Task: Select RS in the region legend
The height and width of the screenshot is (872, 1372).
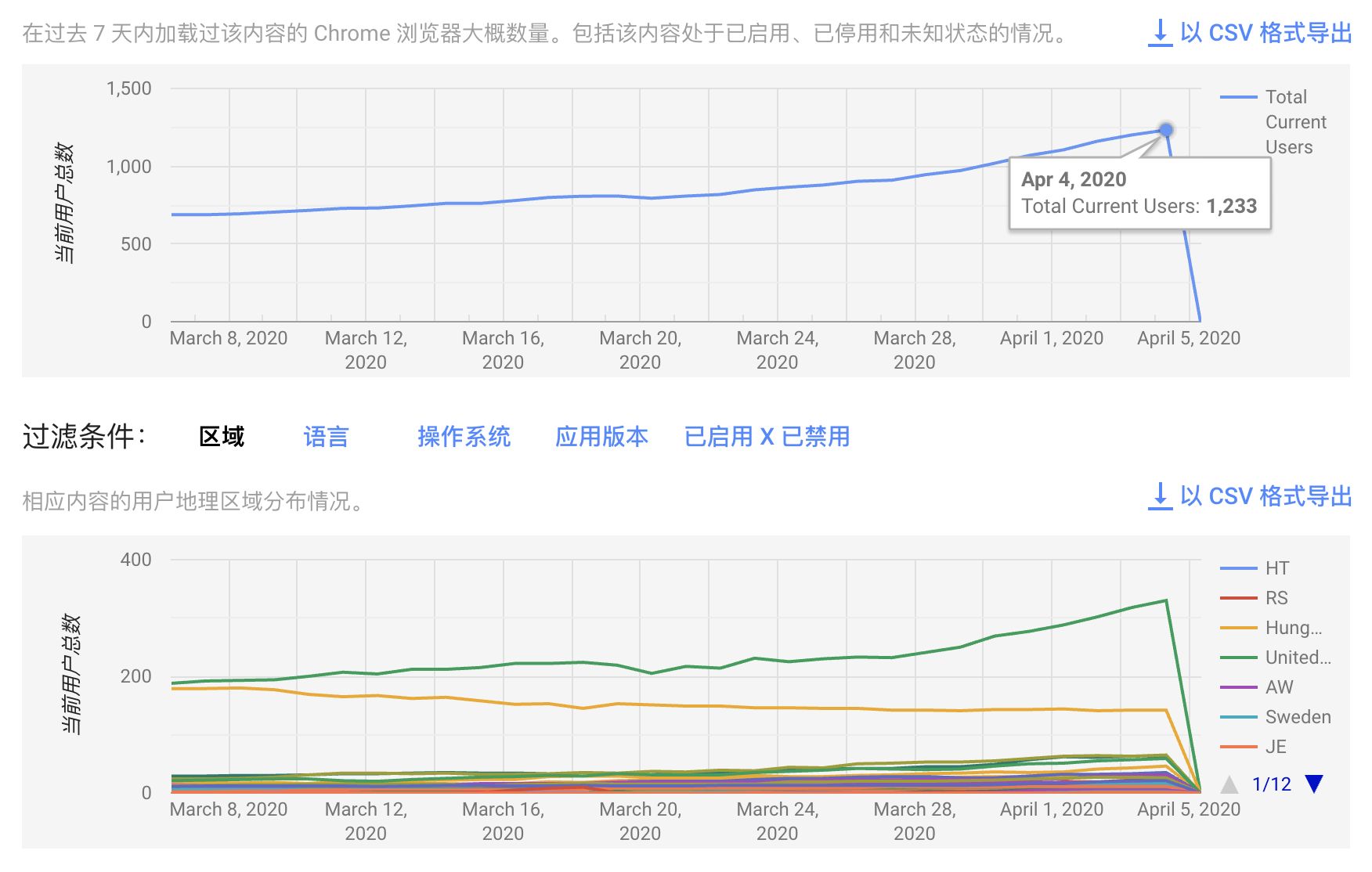Action: (1276, 598)
